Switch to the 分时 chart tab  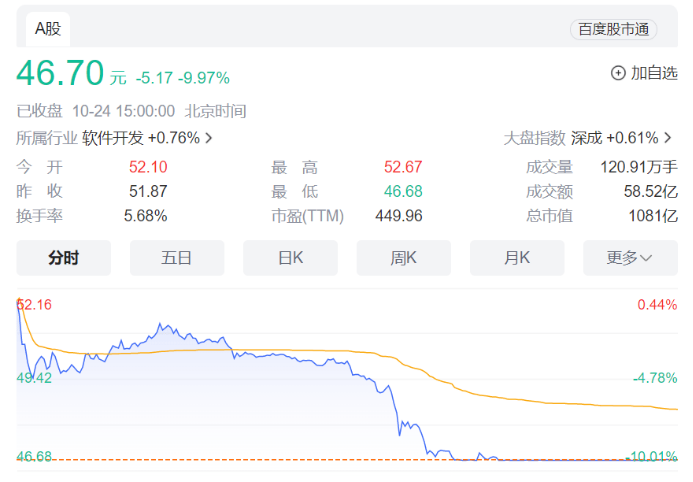tap(64, 258)
